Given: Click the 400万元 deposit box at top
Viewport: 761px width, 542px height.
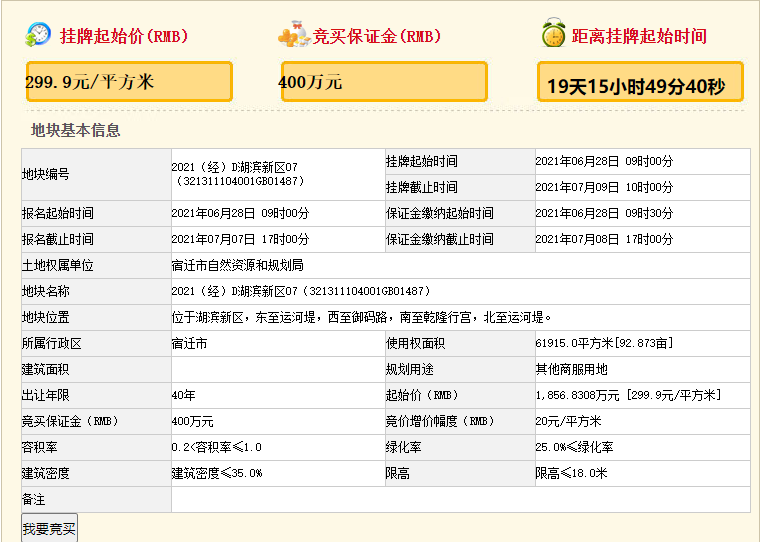Looking at the screenshot, I should coord(384,82).
